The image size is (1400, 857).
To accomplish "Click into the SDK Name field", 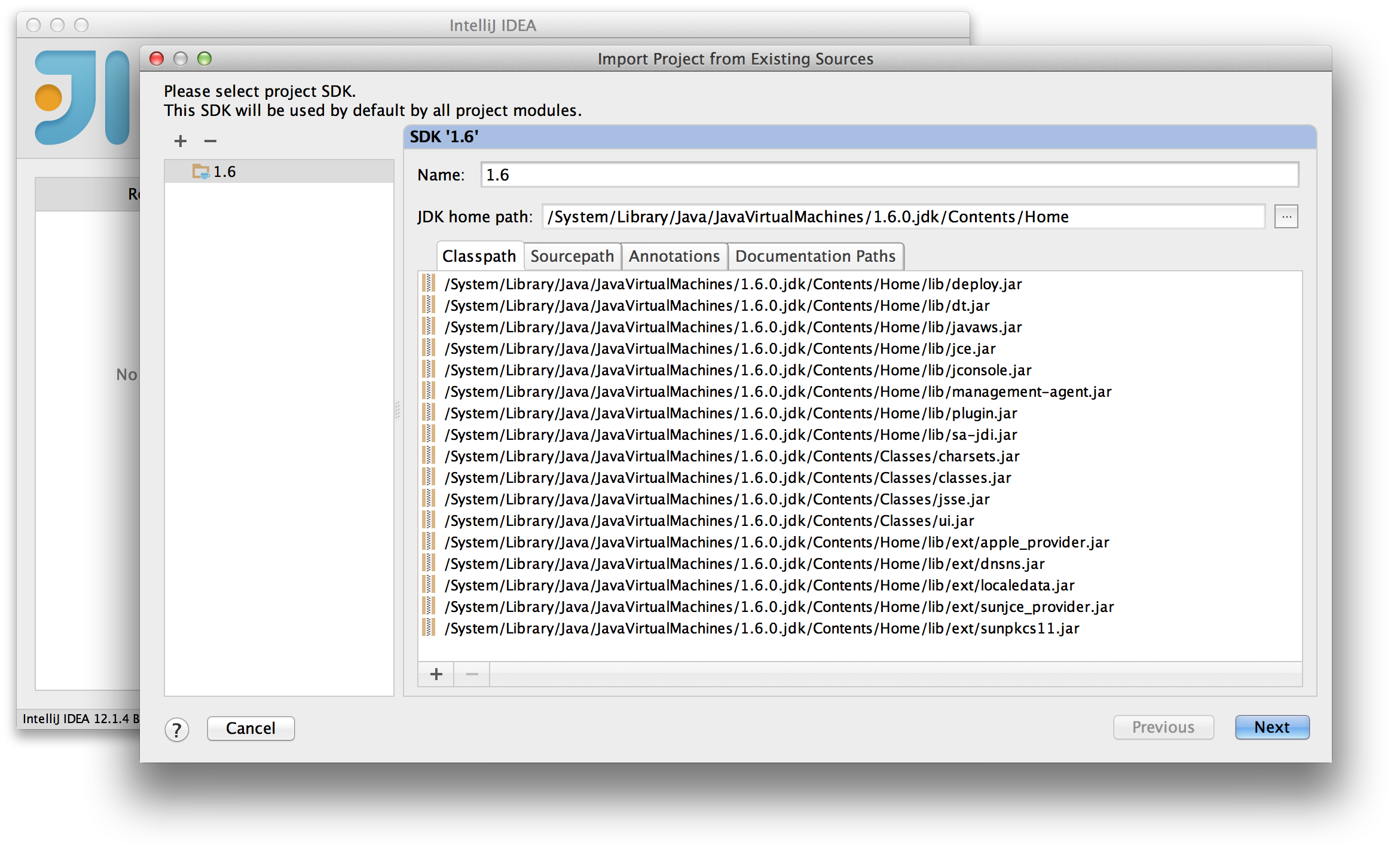I will 889,175.
